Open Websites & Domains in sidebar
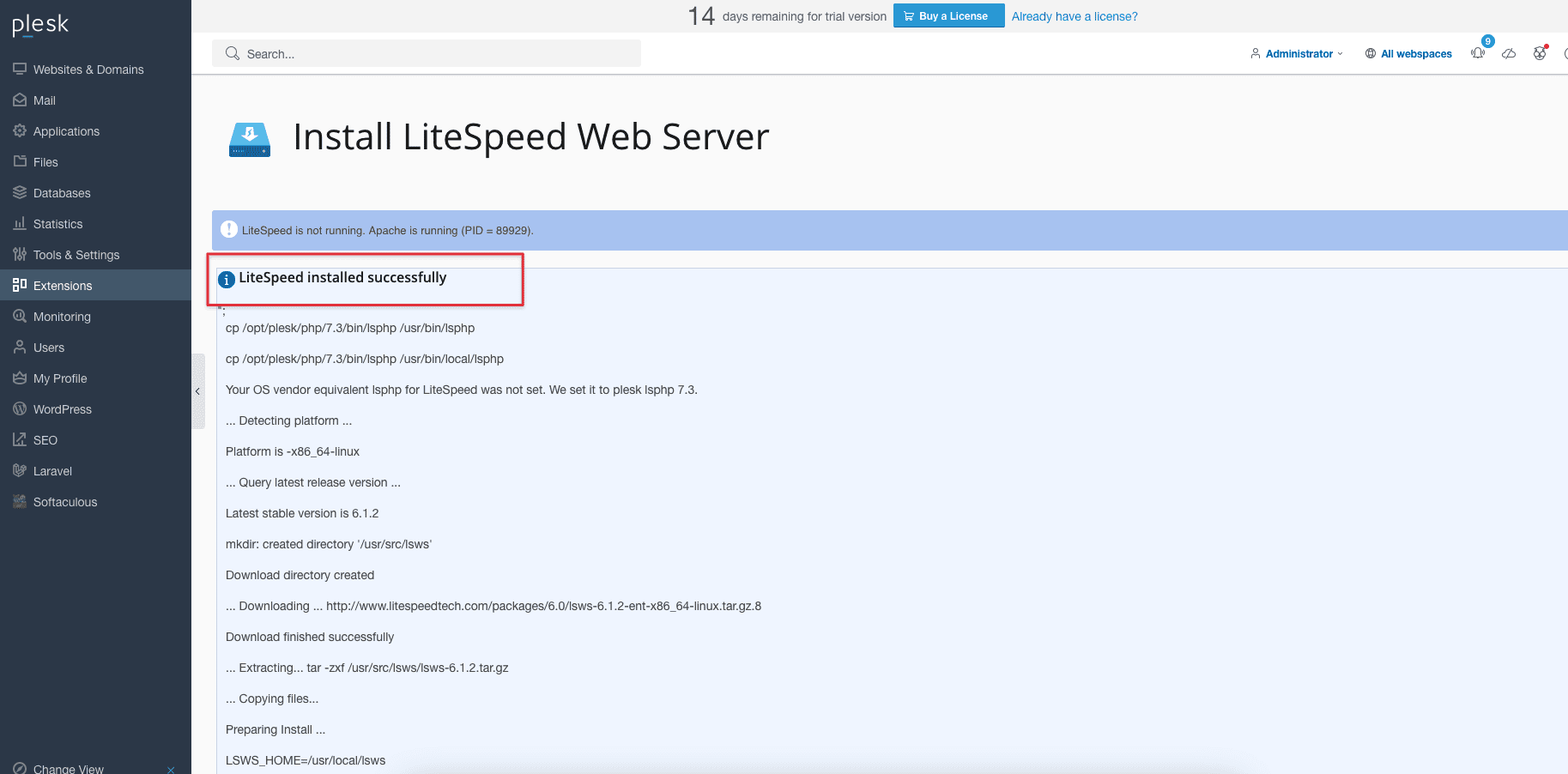 (88, 70)
